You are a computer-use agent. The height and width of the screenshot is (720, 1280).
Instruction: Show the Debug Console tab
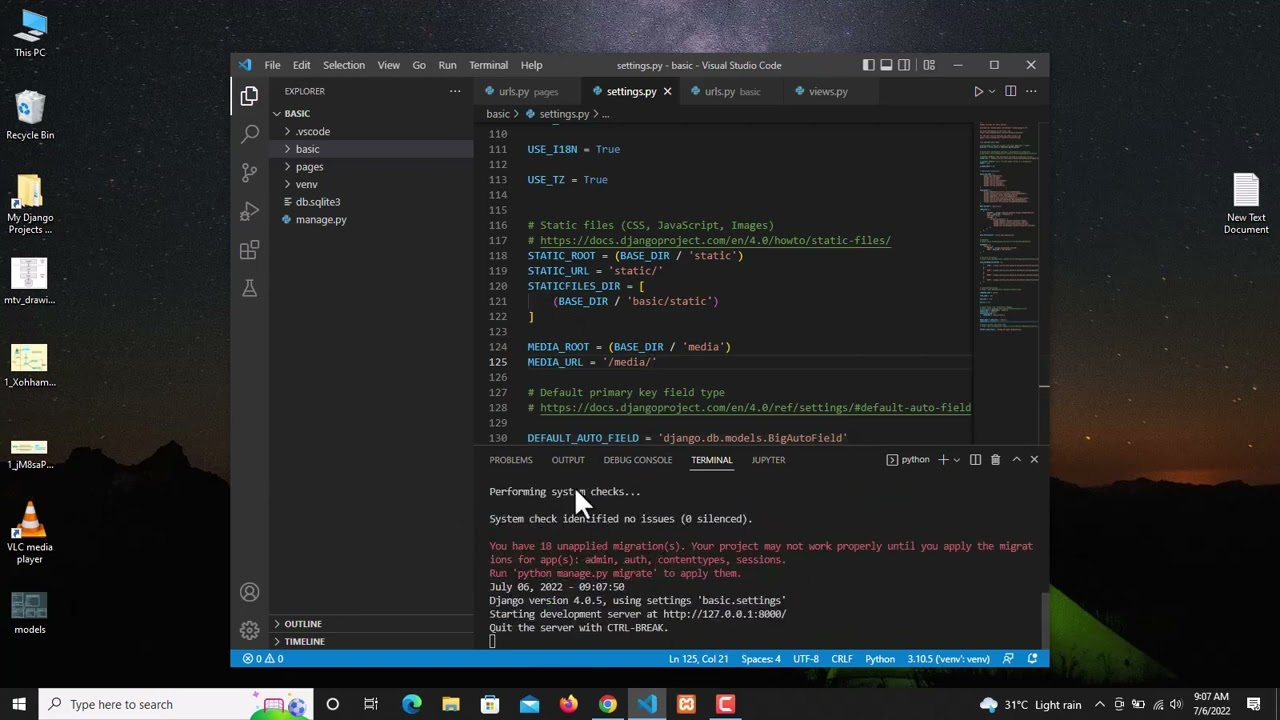click(637, 460)
